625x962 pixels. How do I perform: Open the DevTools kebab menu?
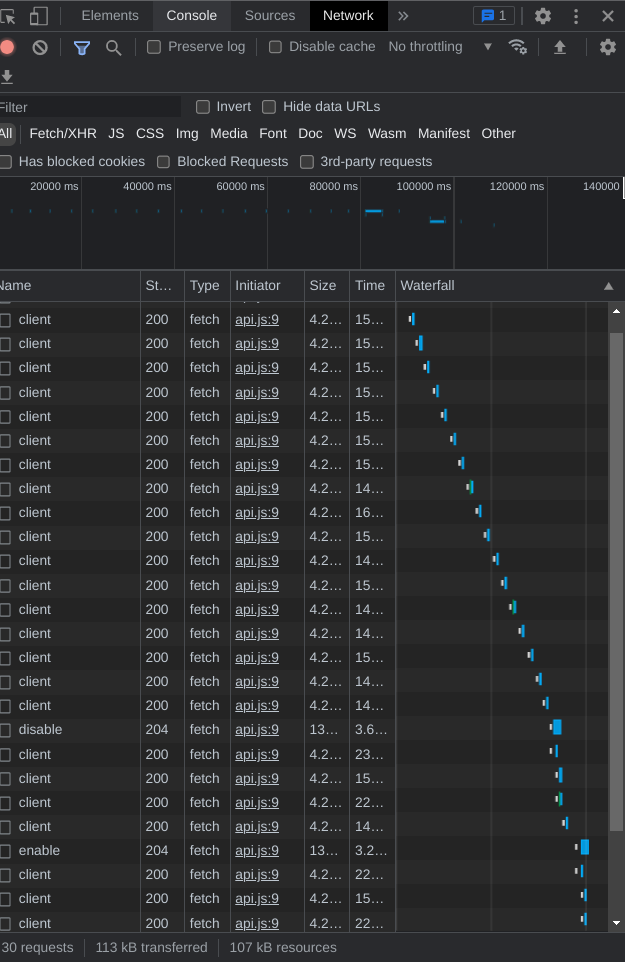pos(575,15)
